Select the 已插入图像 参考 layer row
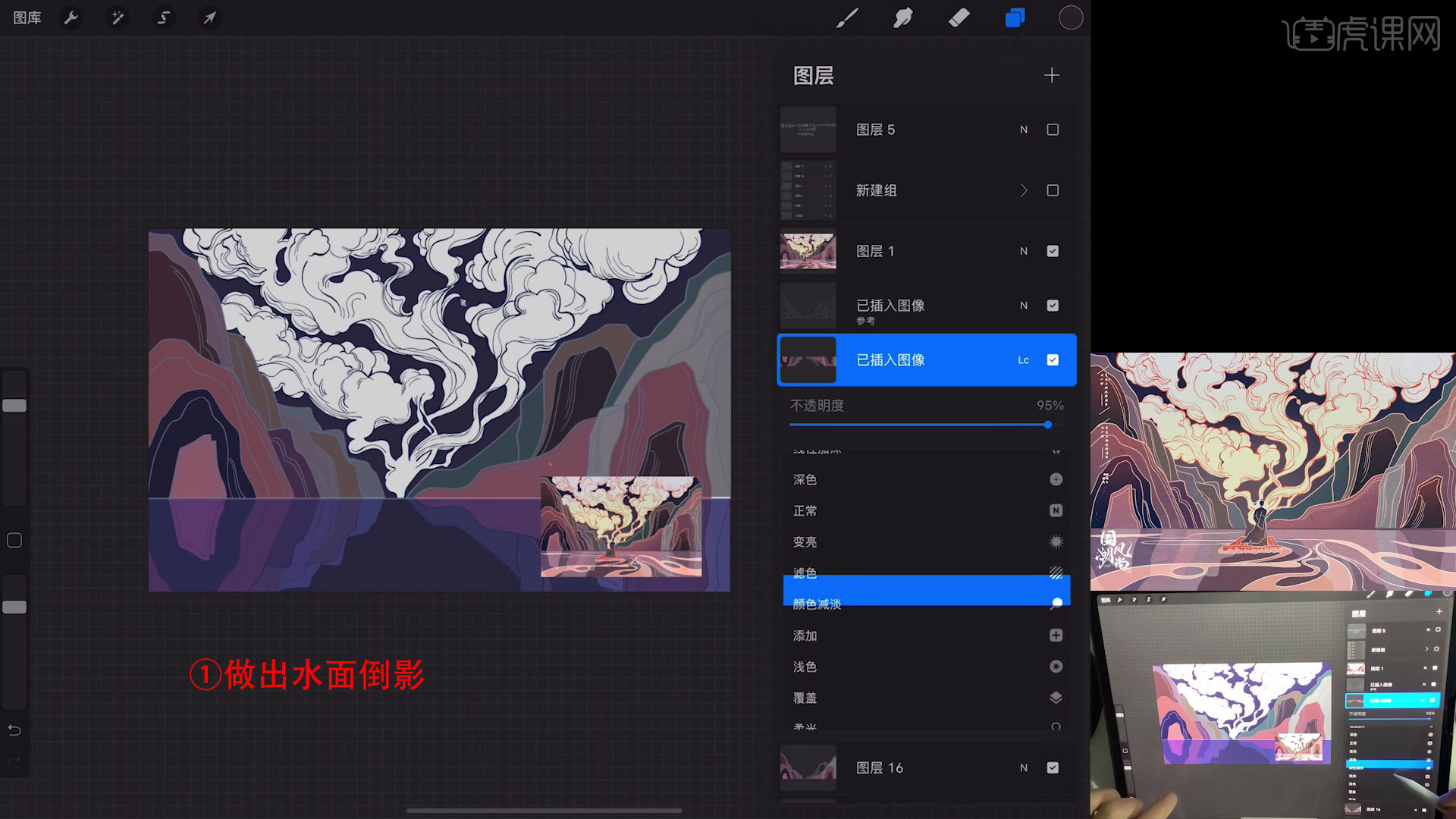Screen dimensions: 1456x819 [x=927, y=306]
